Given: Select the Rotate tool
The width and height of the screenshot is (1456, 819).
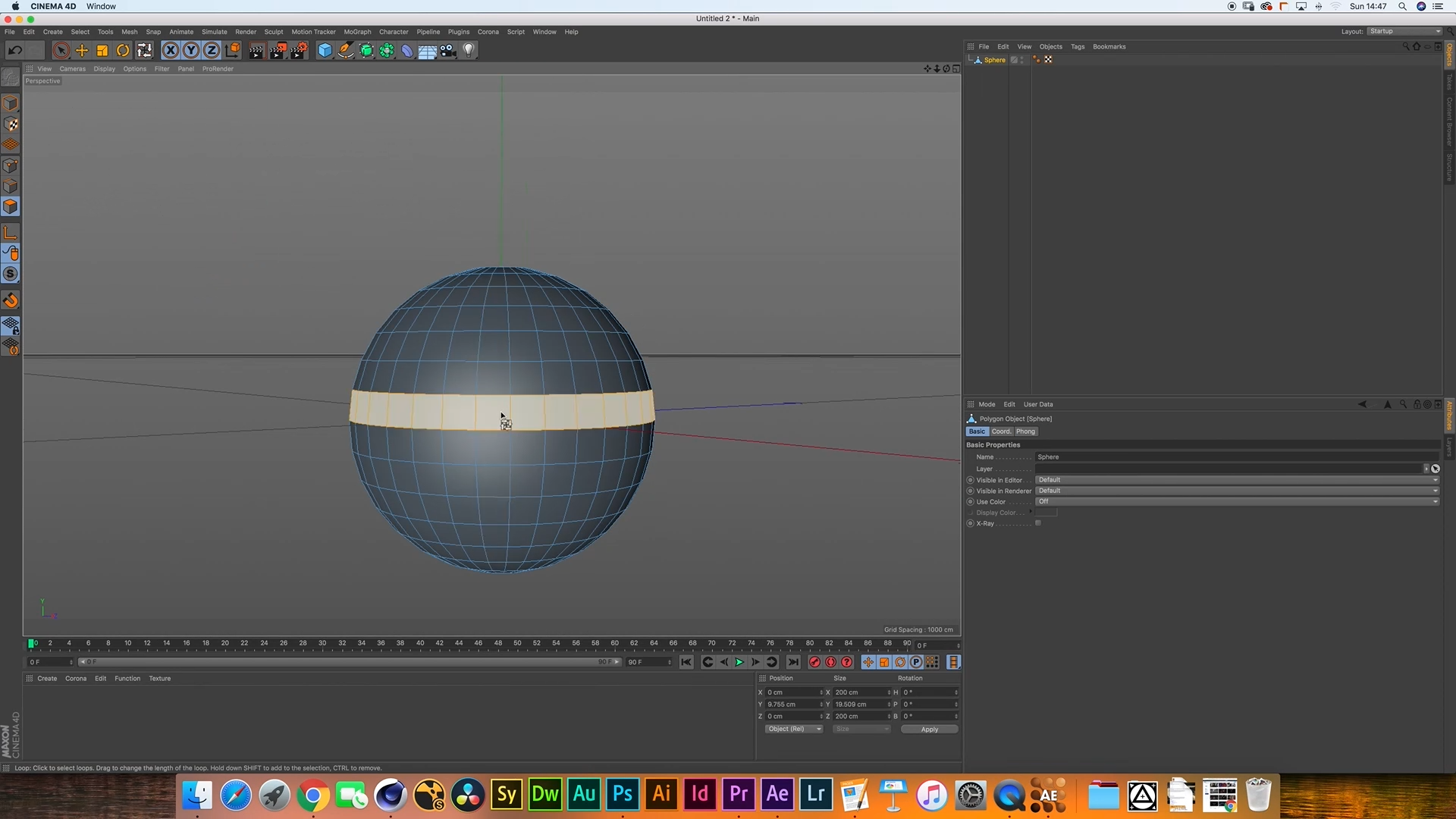Looking at the screenshot, I should point(123,51).
